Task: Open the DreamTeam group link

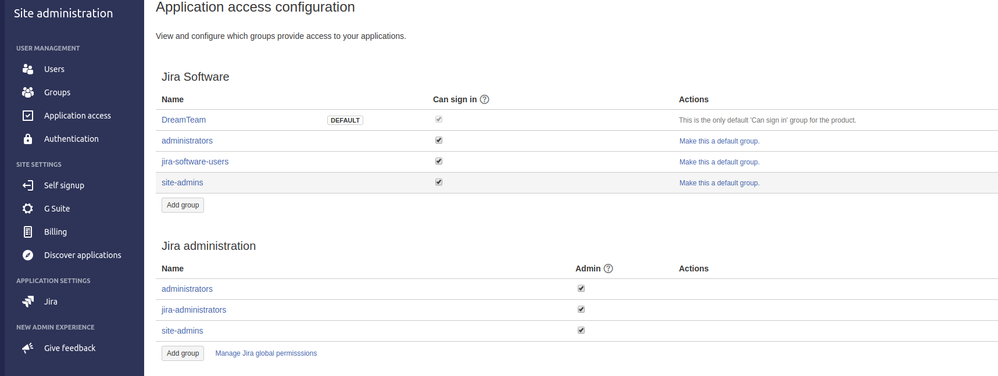Action: tap(183, 120)
